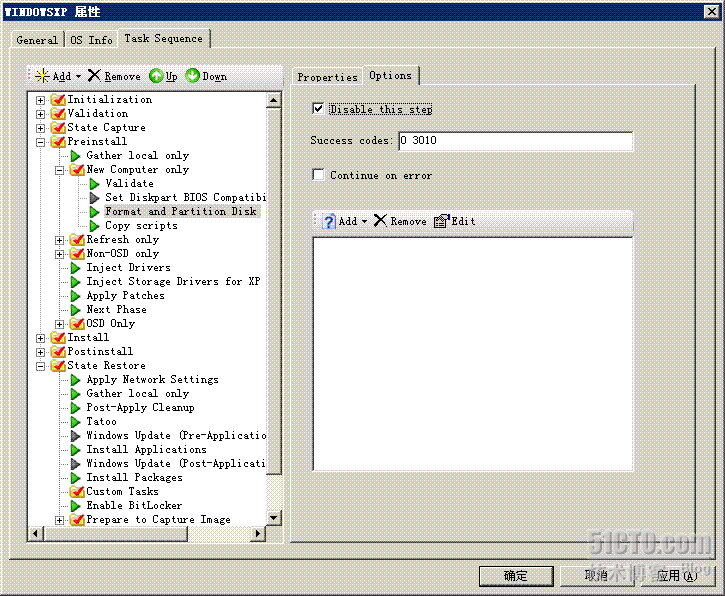Confirm with the 确定 button
Image resolution: width=725 pixels, height=596 pixels.
point(516,576)
